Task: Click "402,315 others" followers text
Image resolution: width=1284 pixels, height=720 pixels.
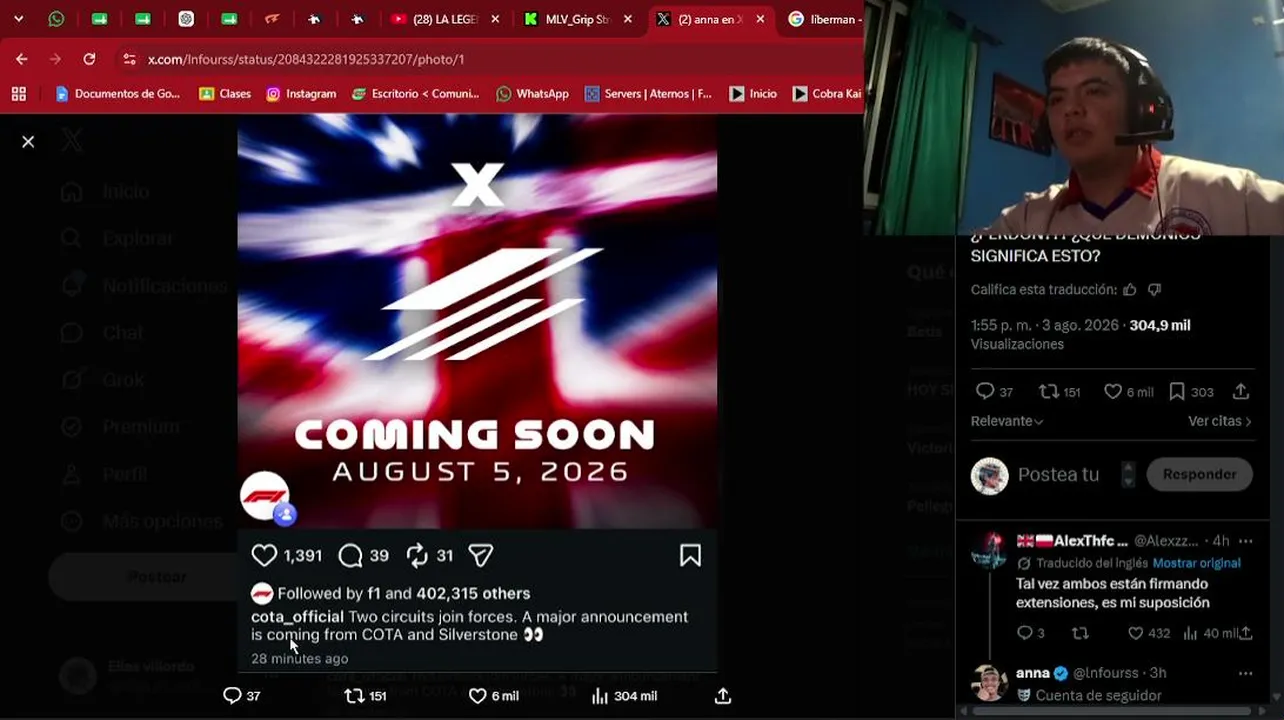Action: coord(473,593)
